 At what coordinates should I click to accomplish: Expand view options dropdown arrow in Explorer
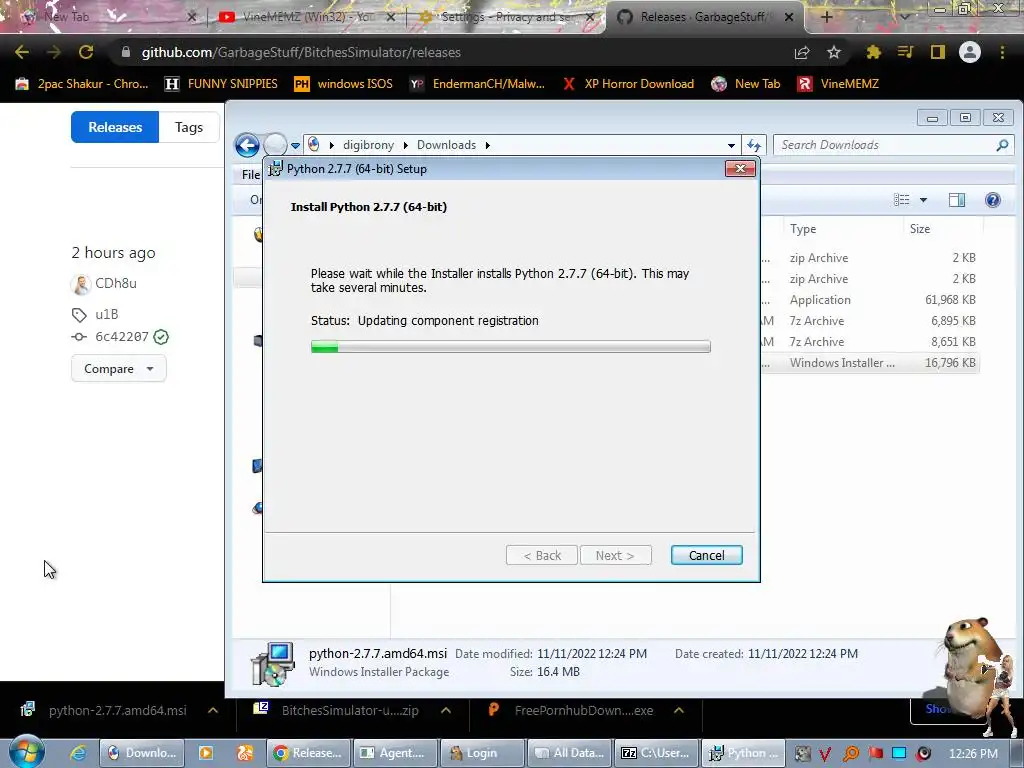[923, 200]
